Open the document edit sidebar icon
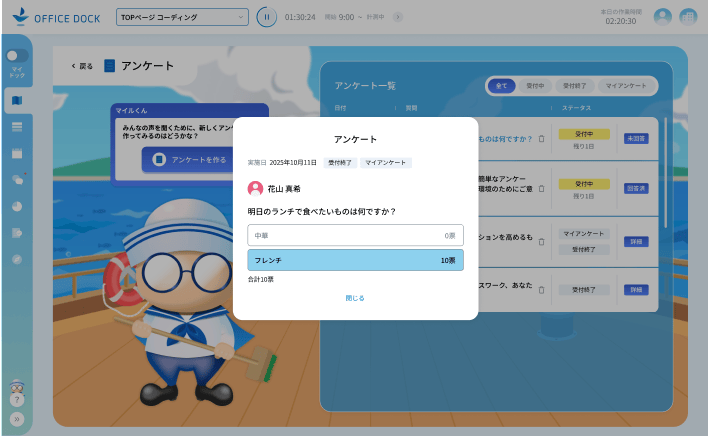 point(17,233)
